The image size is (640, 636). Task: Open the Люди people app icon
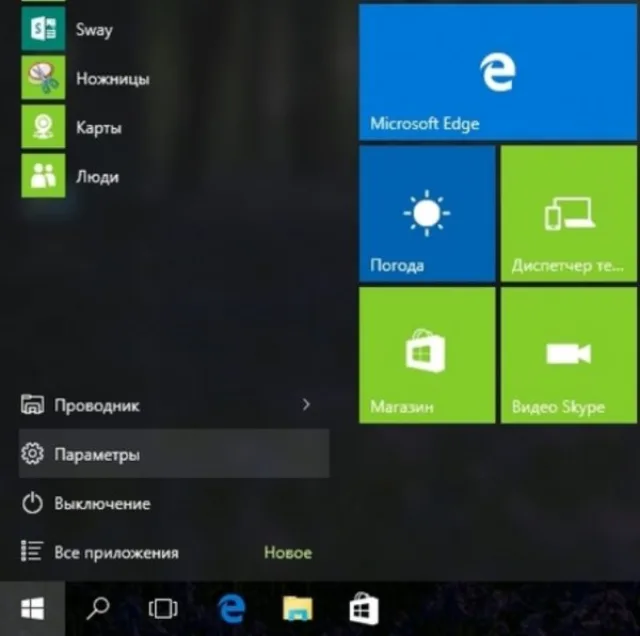tap(43, 176)
